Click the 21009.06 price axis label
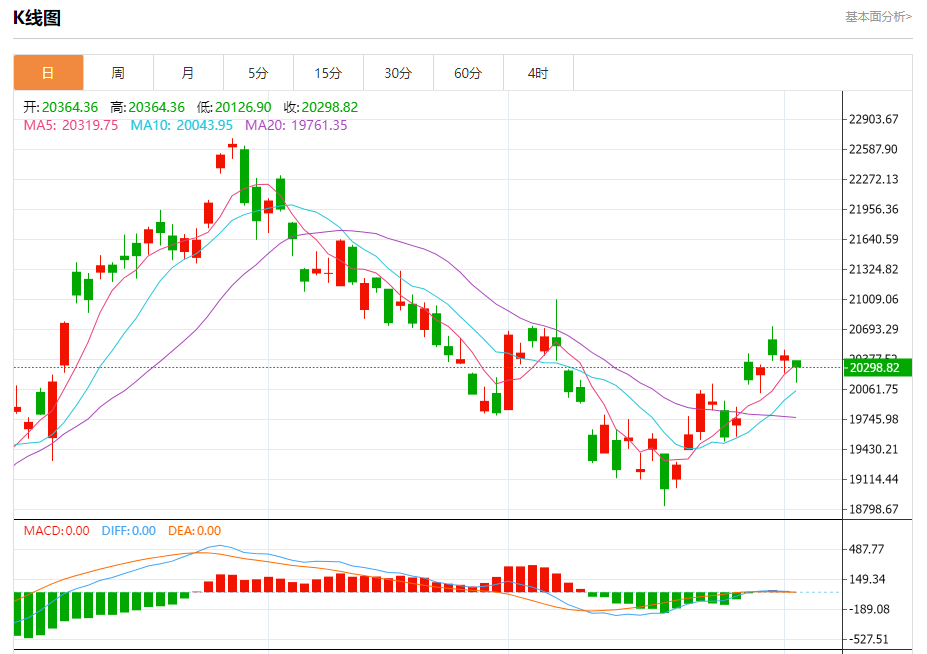The width and height of the screenshot is (927, 654). coord(874,299)
